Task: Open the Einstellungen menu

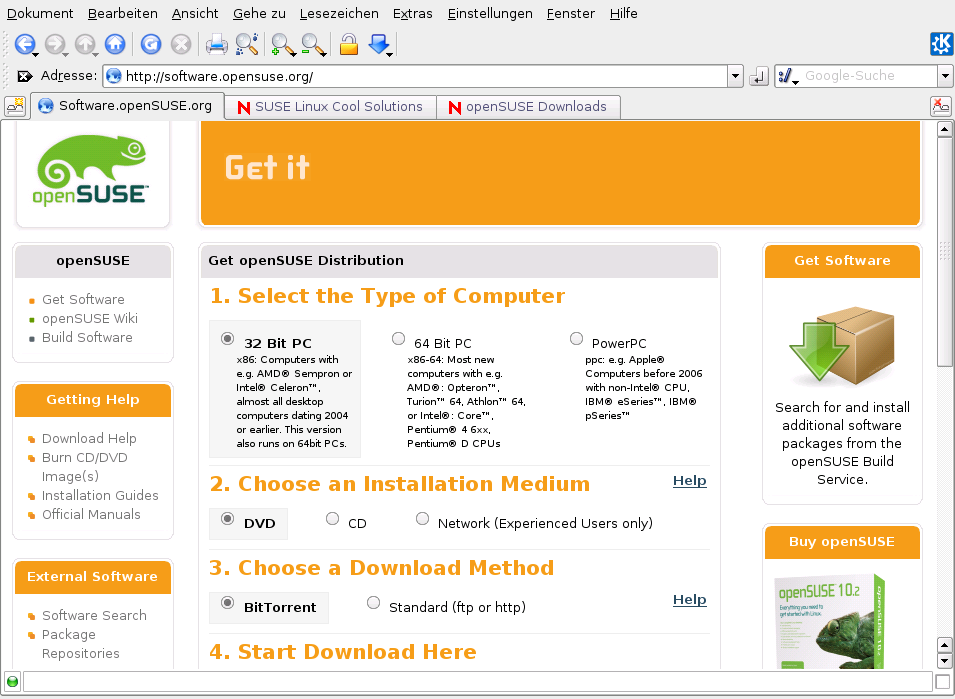Action: click(x=490, y=13)
